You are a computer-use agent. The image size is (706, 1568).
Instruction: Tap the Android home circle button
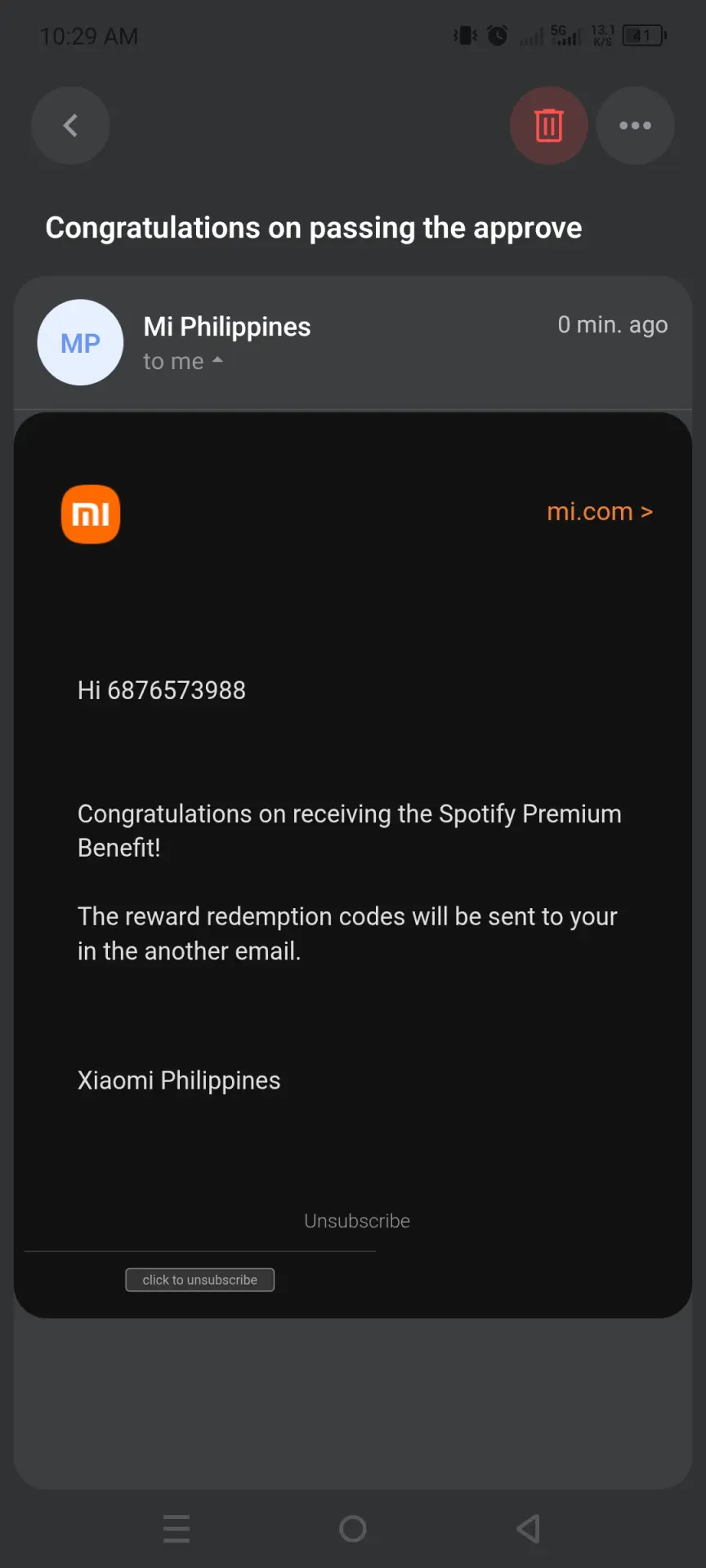353,1529
